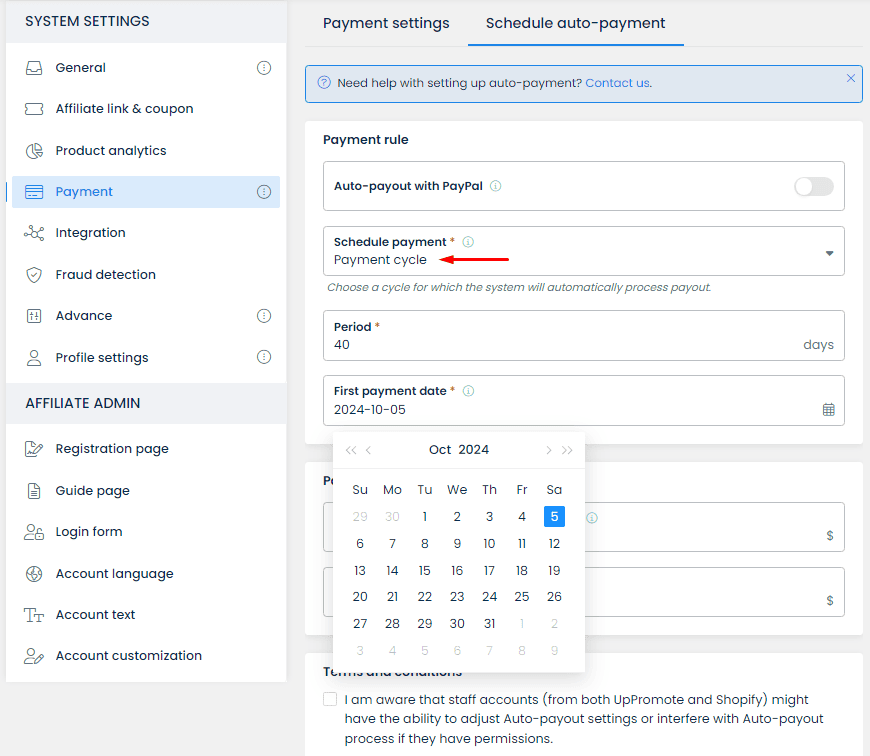Click info icon next to Profile settings
Viewport: 870px width, 756px height.
click(264, 357)
